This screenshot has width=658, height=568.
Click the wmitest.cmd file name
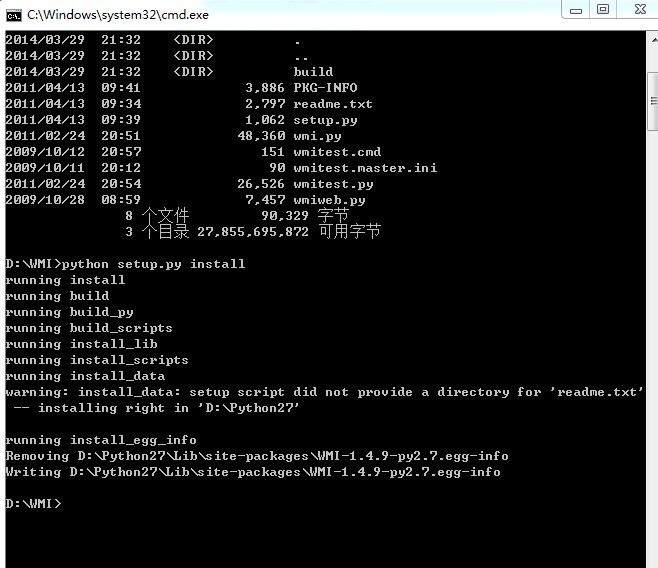click(337, 152)
